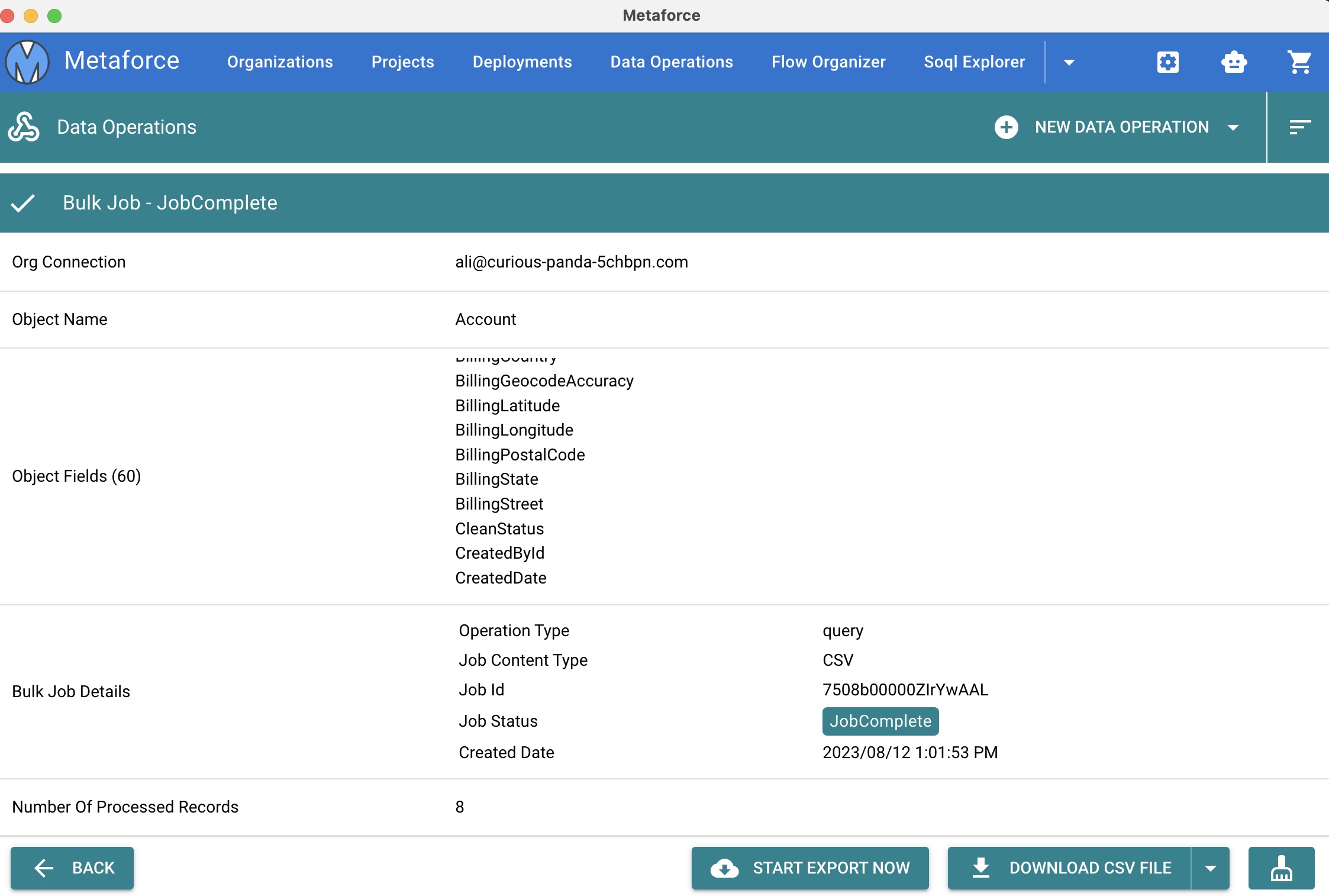This screenshot has width=1329, height=896.
Task: Click DOWNLOAD CSV FILE button
Action: click(x=1069, y=868)
